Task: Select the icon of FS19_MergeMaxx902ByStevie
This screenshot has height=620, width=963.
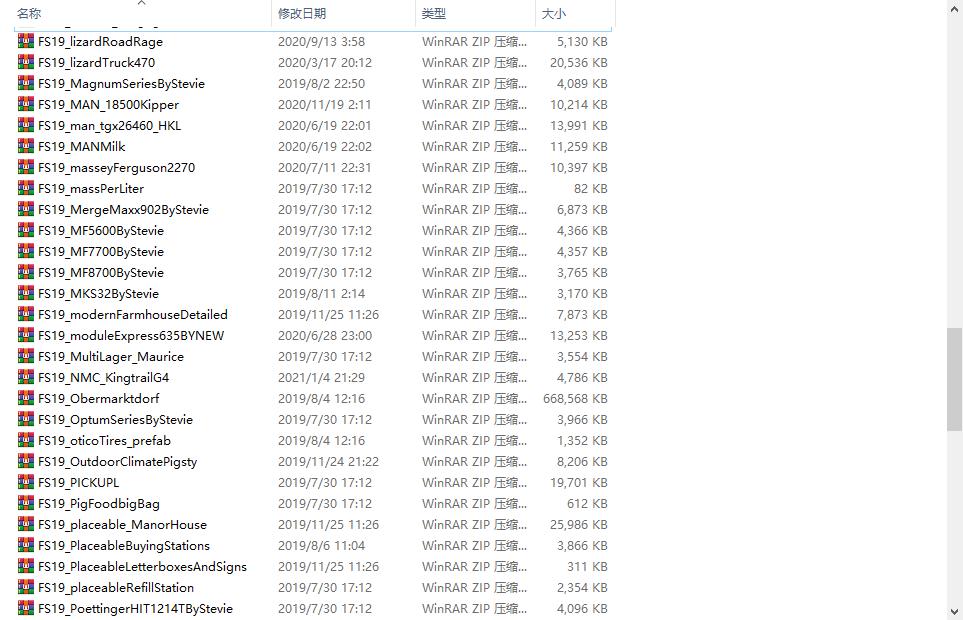Action: point(26,209)
